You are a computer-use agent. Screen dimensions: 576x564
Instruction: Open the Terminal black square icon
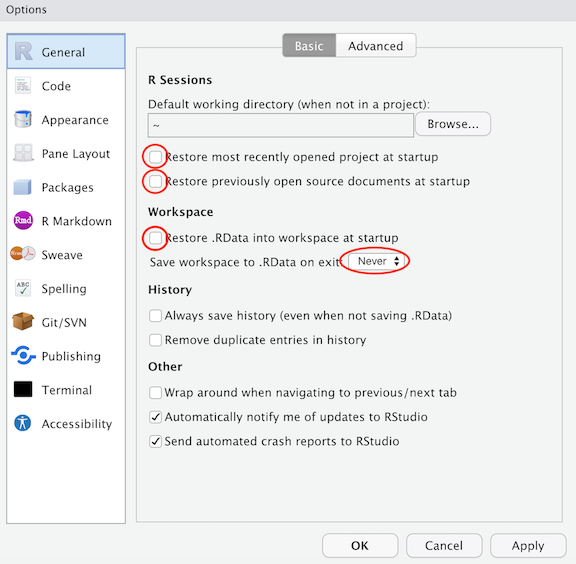pyautogui.click(x=23, y=389)
